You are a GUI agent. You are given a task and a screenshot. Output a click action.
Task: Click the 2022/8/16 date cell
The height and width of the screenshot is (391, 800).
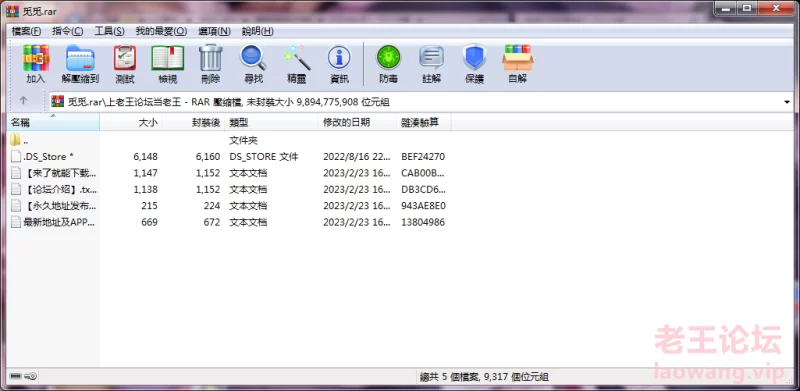click(357, 156)
